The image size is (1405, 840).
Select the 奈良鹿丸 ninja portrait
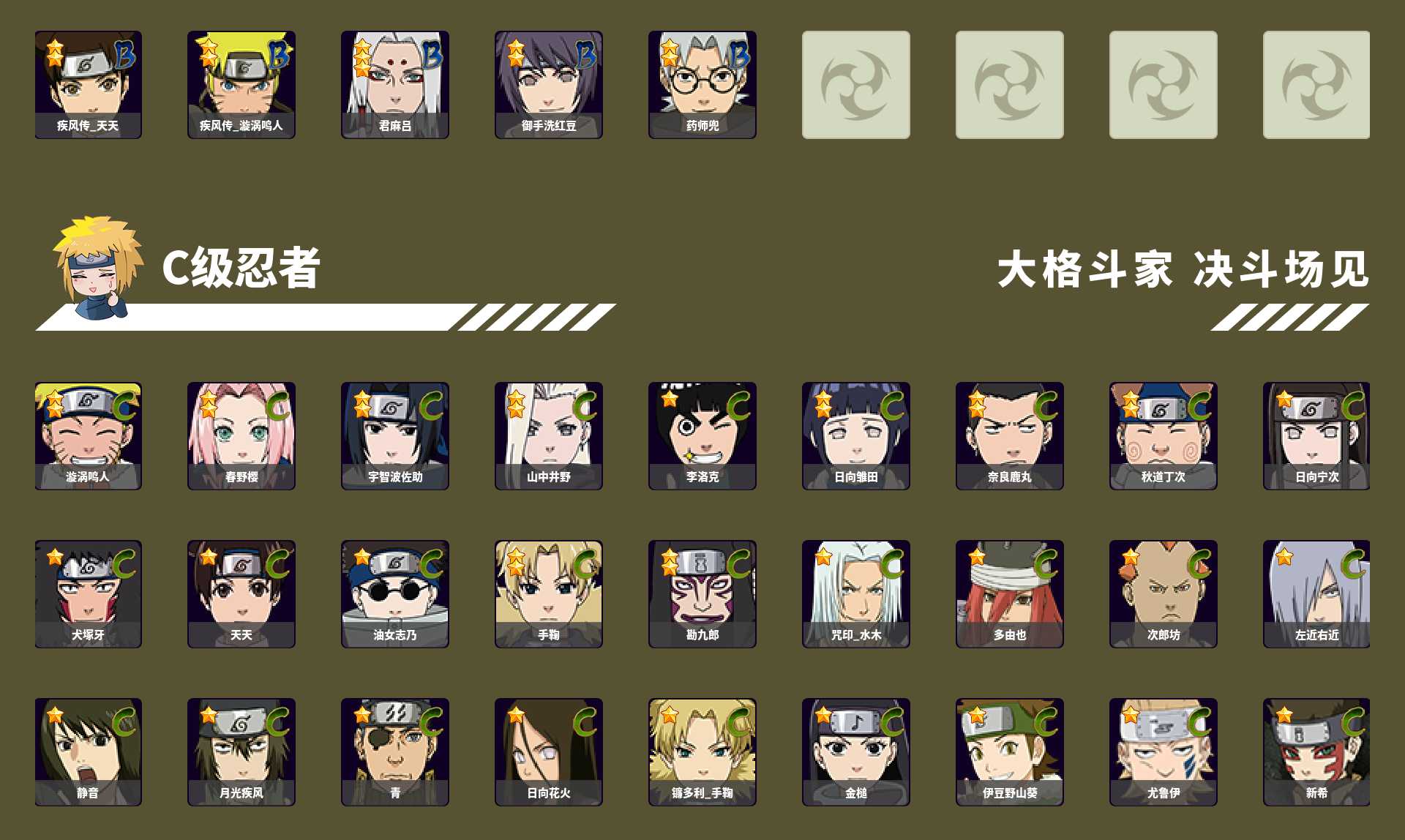(x=1010, y=436)
